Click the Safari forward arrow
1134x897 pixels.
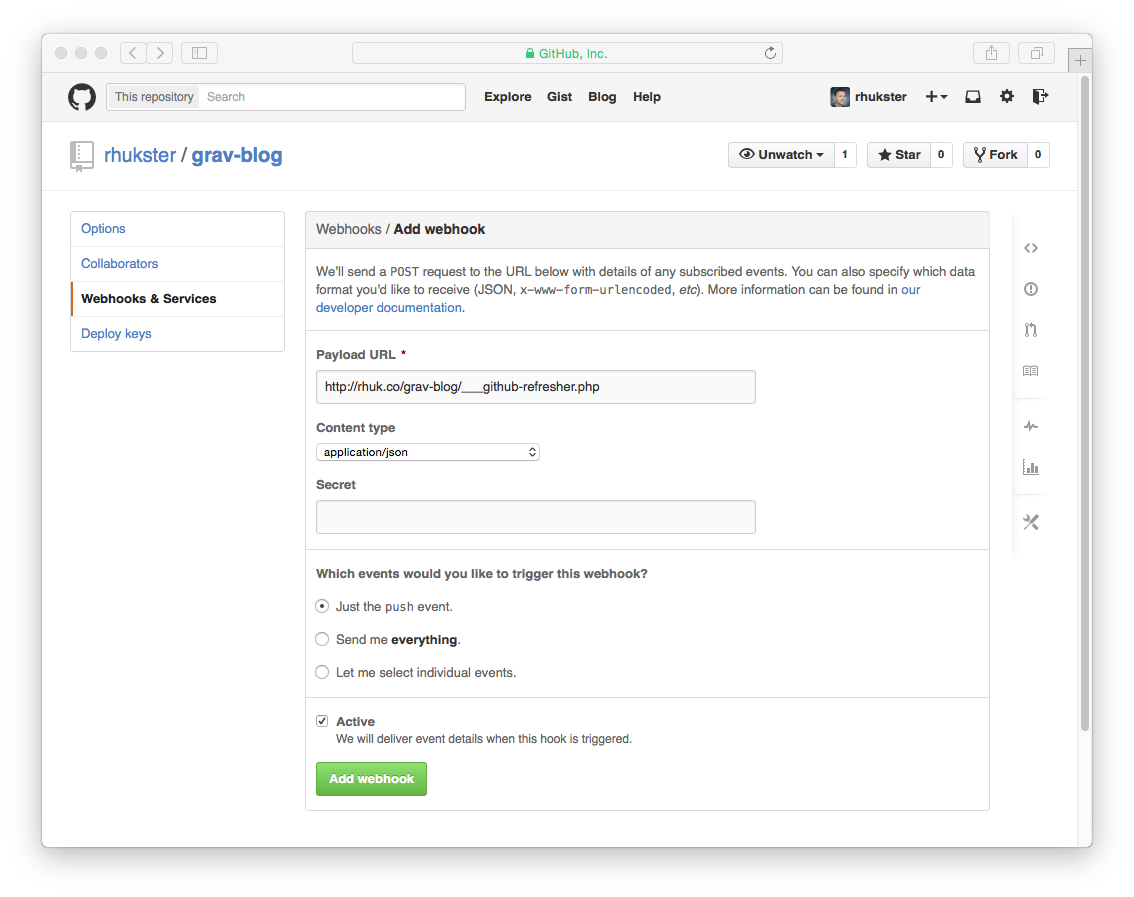(x=160, y=53)
